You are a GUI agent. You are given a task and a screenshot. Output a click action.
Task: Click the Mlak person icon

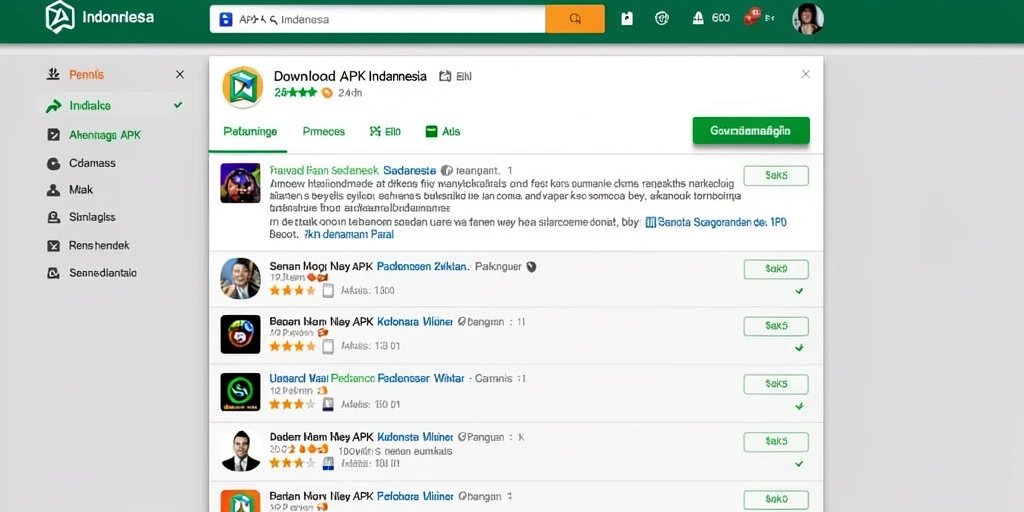[x=54, y=191]
